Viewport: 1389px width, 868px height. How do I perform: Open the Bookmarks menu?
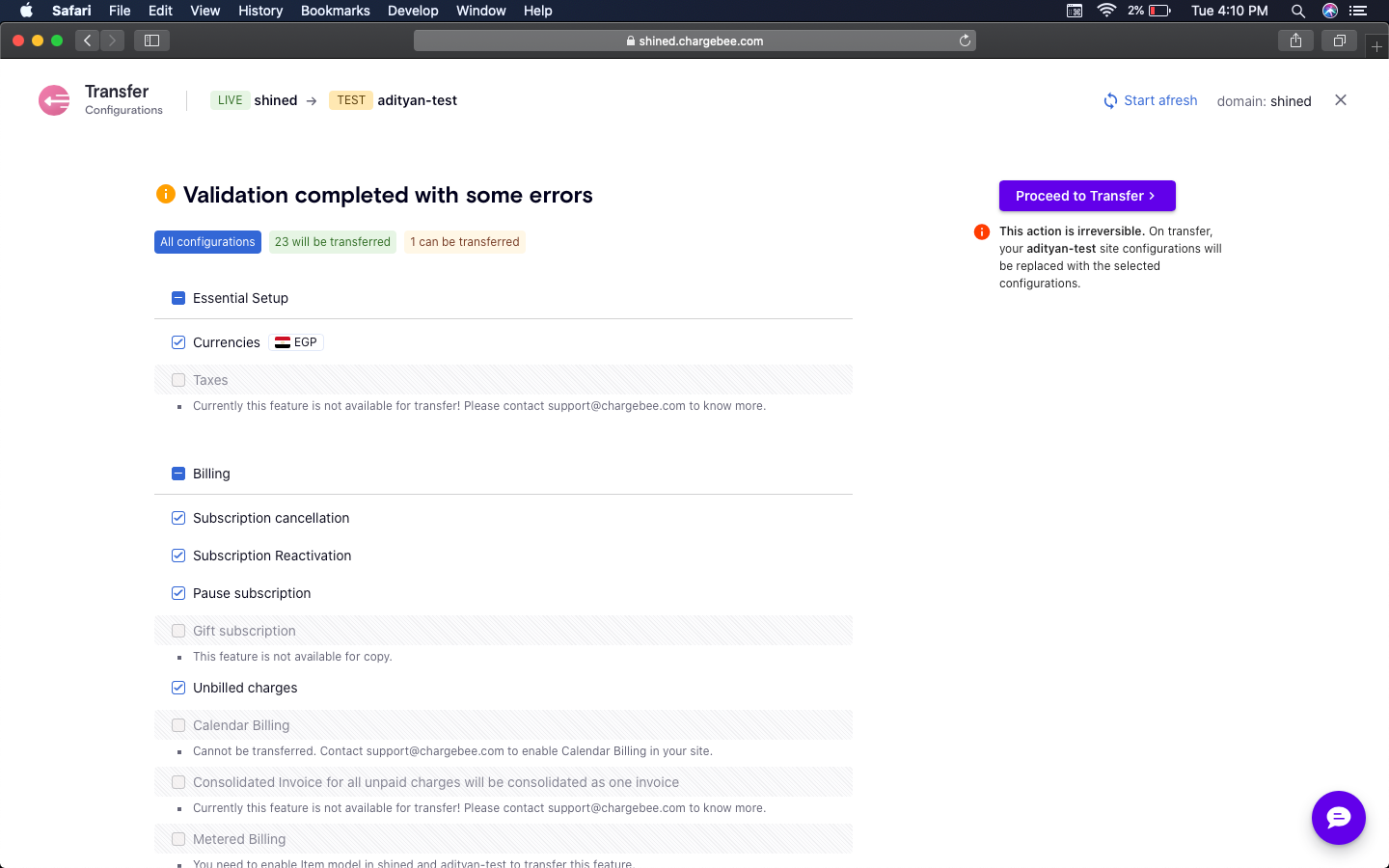(x=335, y=11)
